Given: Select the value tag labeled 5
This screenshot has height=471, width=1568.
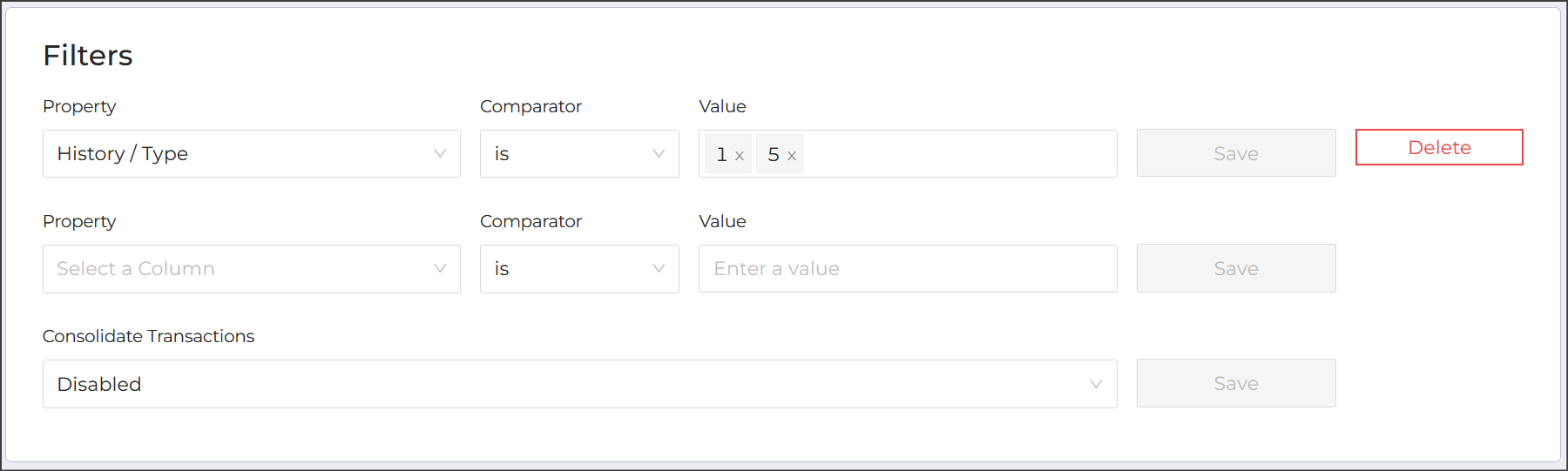Looking at the screenshot, I should point(773,154).
